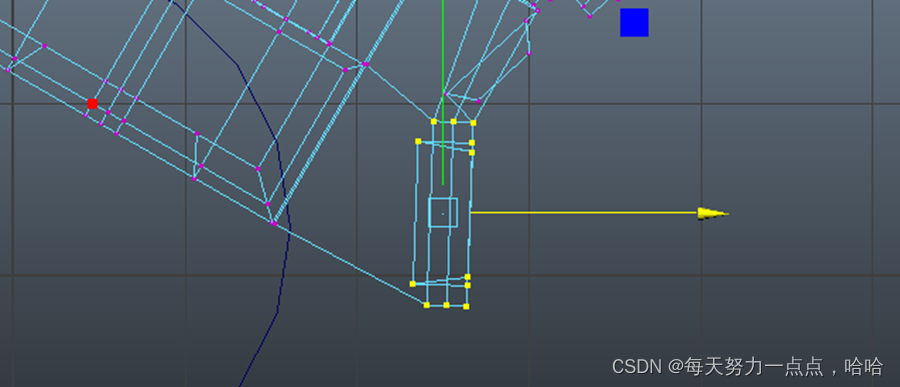Select the leftmost yellow vertex in the top row

(434, 121)
